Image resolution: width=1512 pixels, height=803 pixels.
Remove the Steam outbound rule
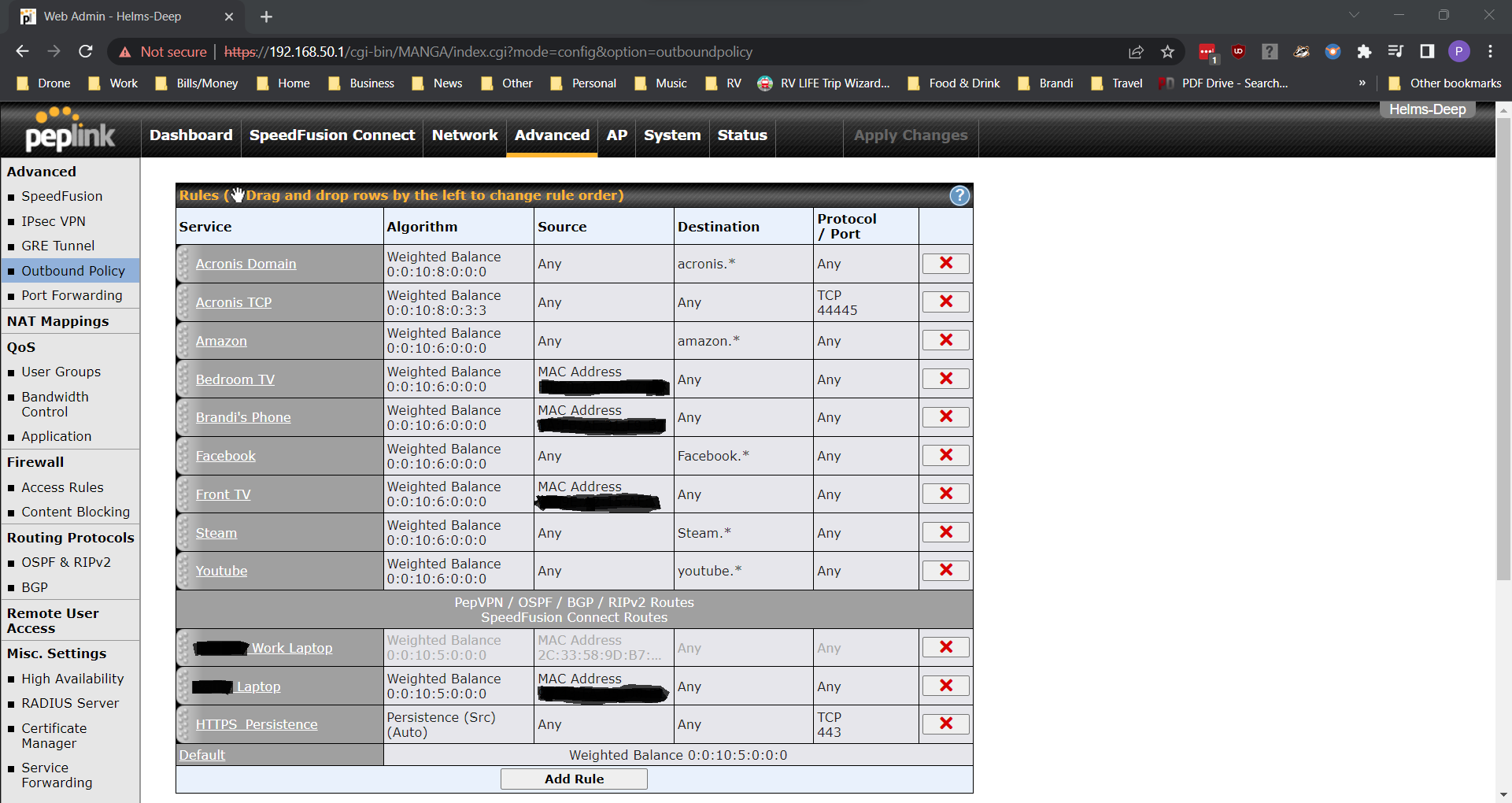click(x=945, y=533)
